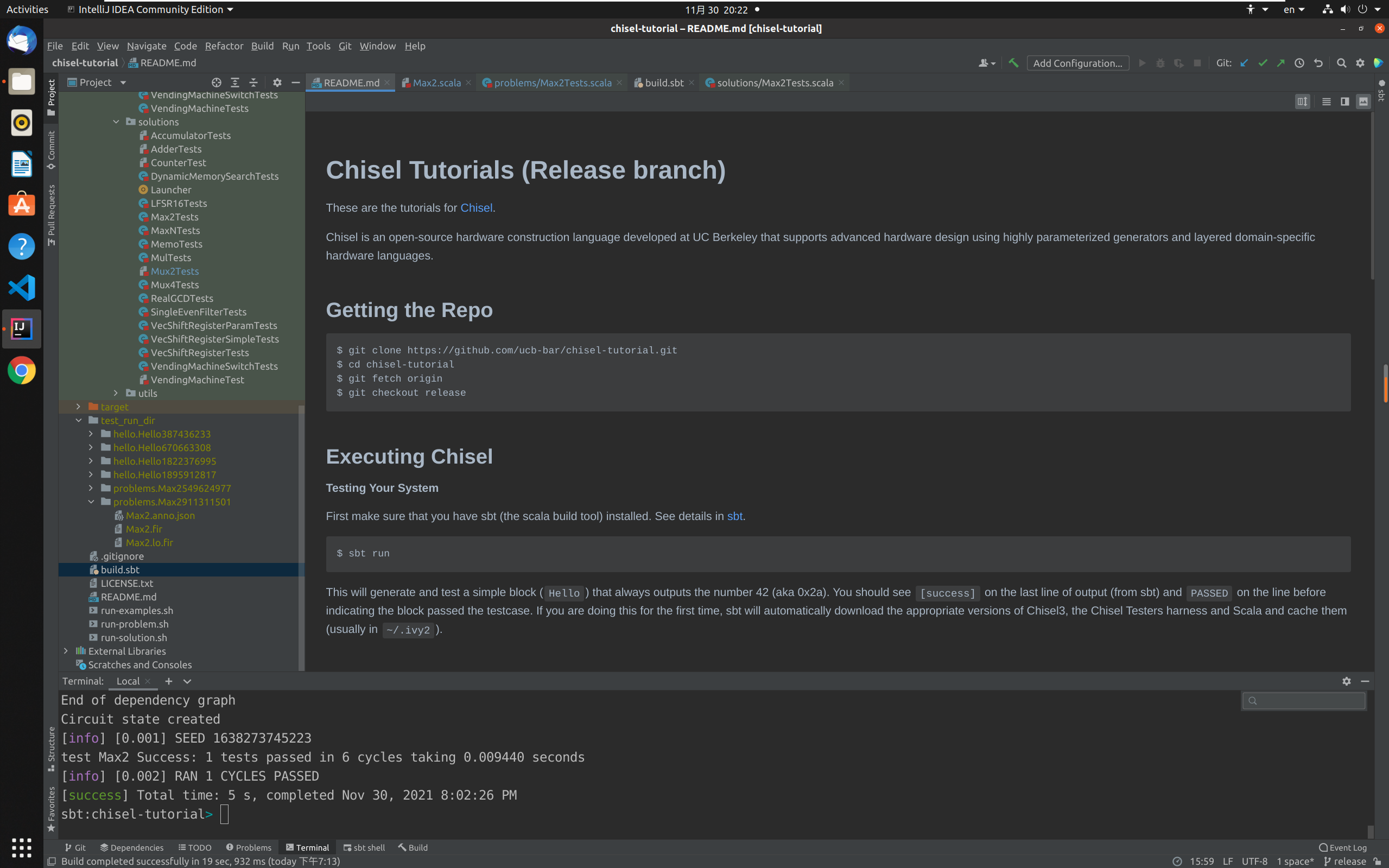
Task: Collapse All in the Project panel toolbar
Action: (253, 82)
